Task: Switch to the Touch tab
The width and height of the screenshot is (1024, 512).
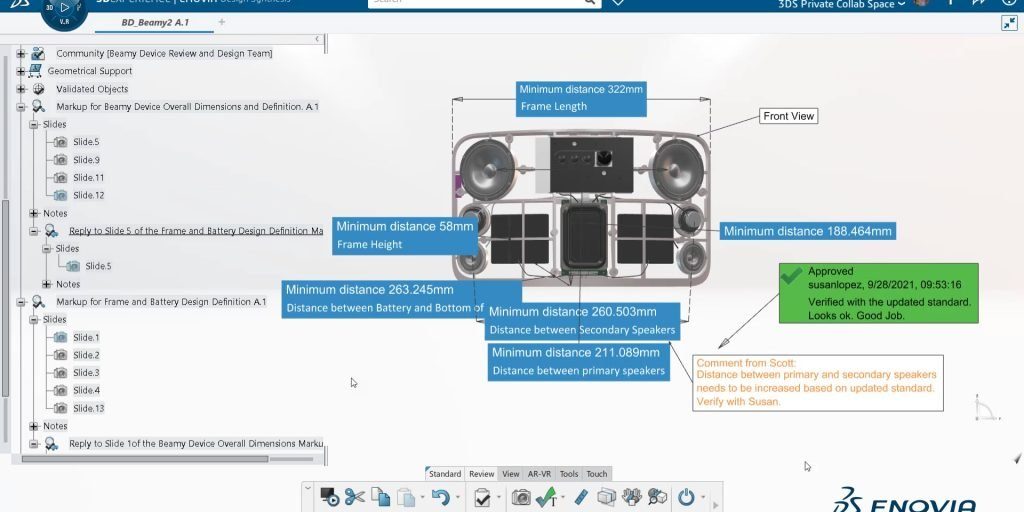Action: (x=597, y=474)
